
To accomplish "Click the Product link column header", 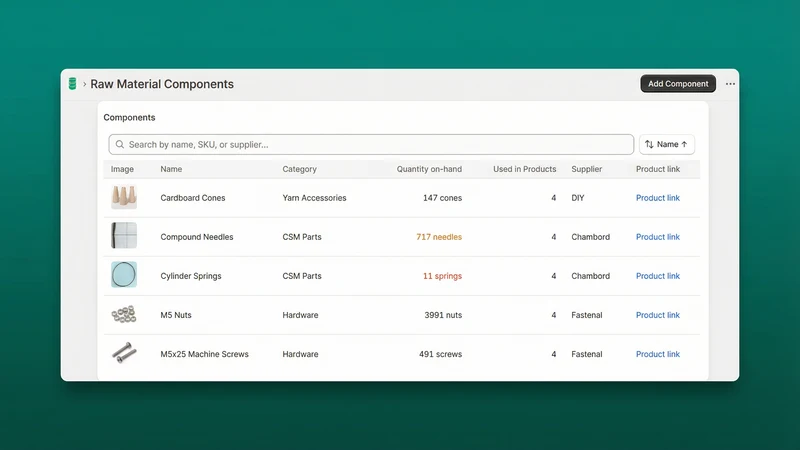I will click(658, 169).
